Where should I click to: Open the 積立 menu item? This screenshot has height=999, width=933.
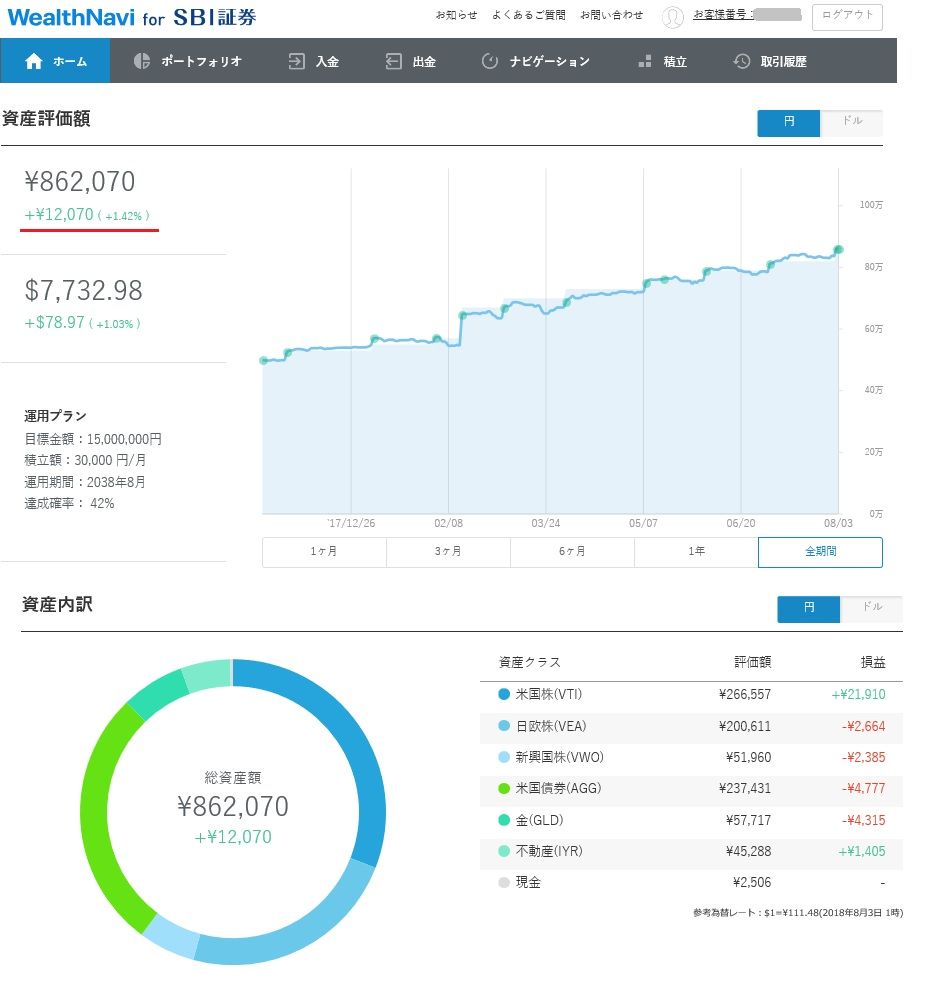pyautogui.click(x=663, y=61)
